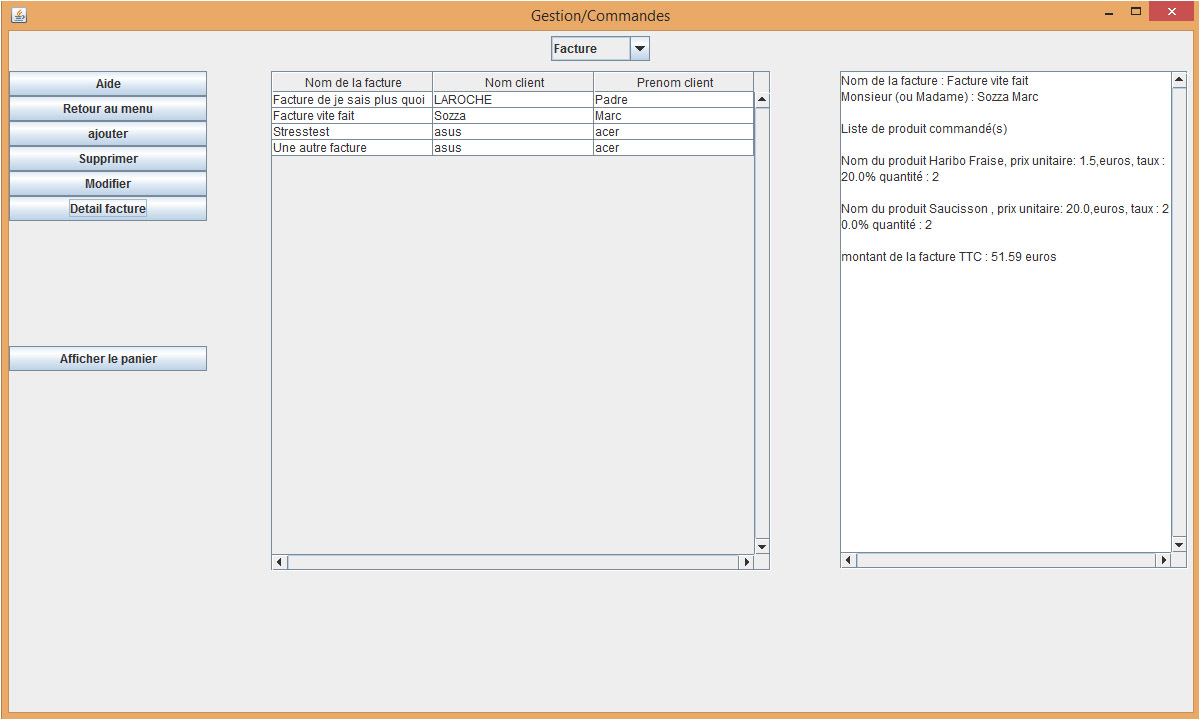Image resolution: width=1200 pixels, height=720 pixels.
Task: Select the LAROCHE client cell
Action: tap(512, 100)
